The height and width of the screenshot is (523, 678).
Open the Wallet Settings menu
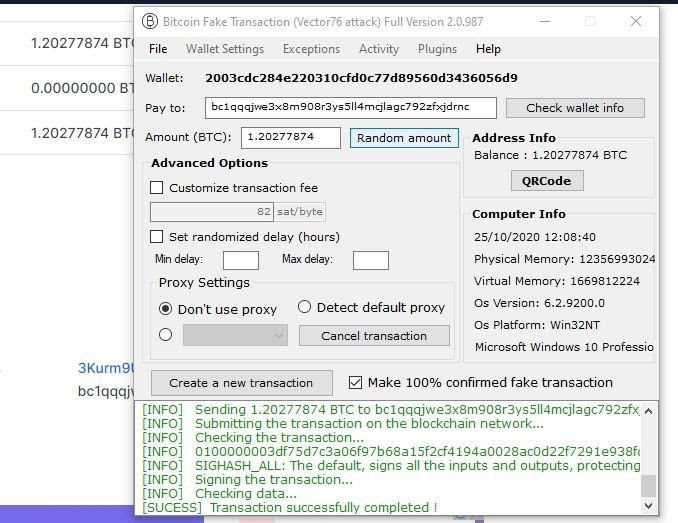[x=225, y=49]
